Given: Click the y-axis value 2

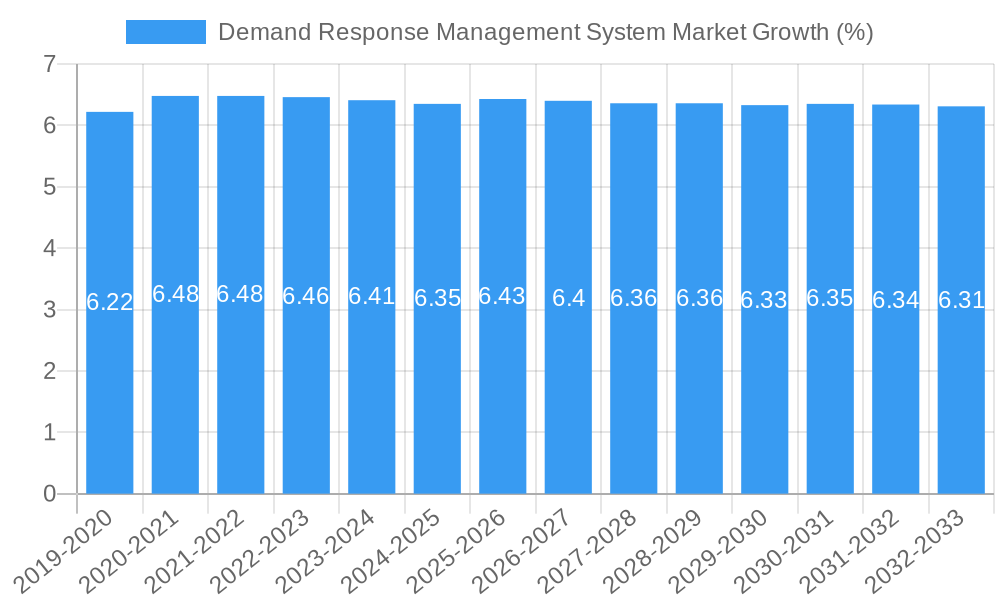Looking at the screenshot, I should [49, 371].
